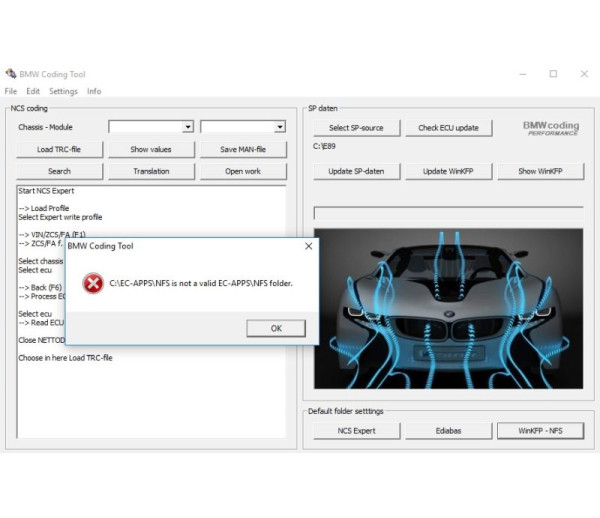Open the Settings menu
Viewport: 600px width, 518px height.
coord(63,91)
